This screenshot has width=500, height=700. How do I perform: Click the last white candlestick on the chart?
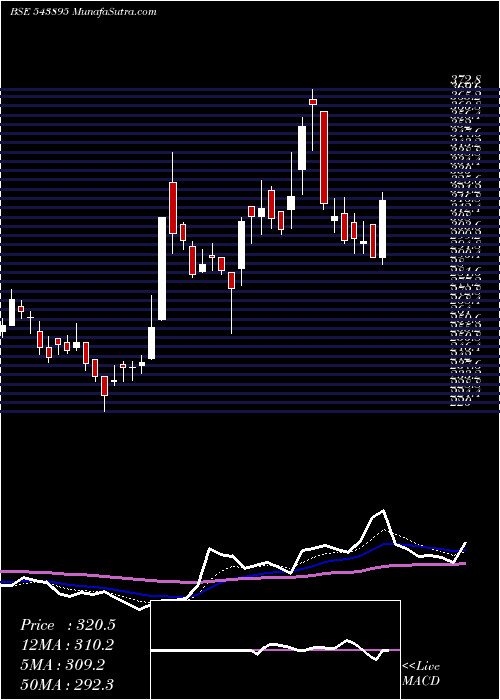(x=383, y=229)
